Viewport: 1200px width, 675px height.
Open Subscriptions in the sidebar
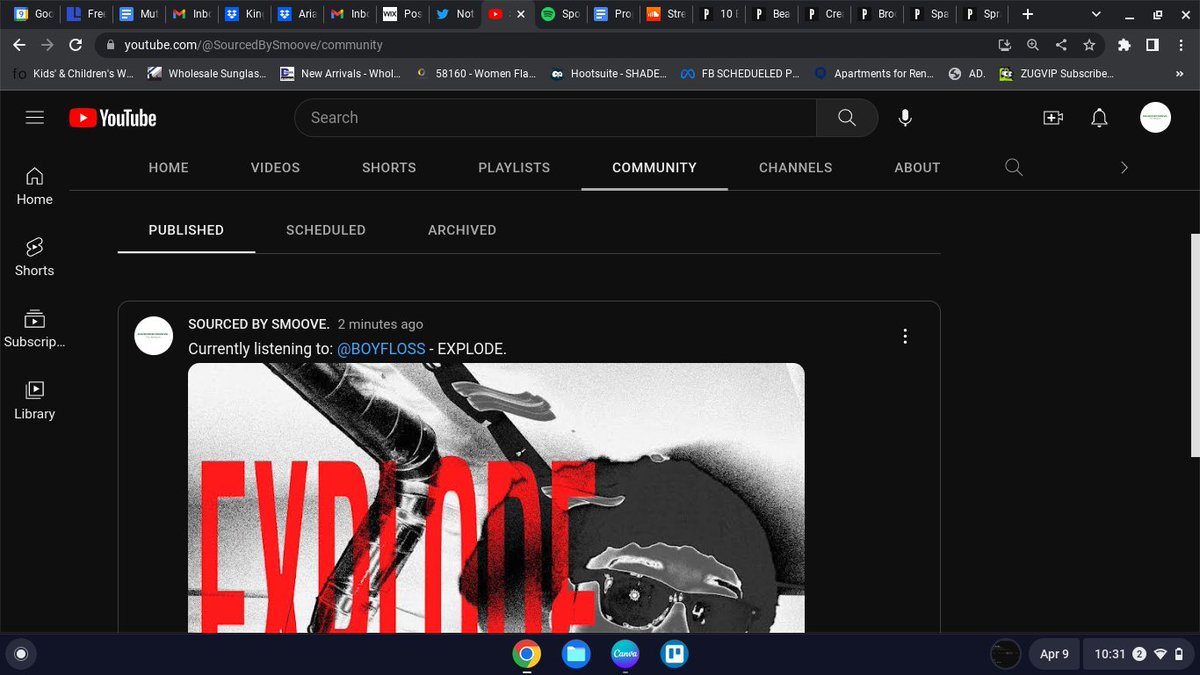pos(34,329)
